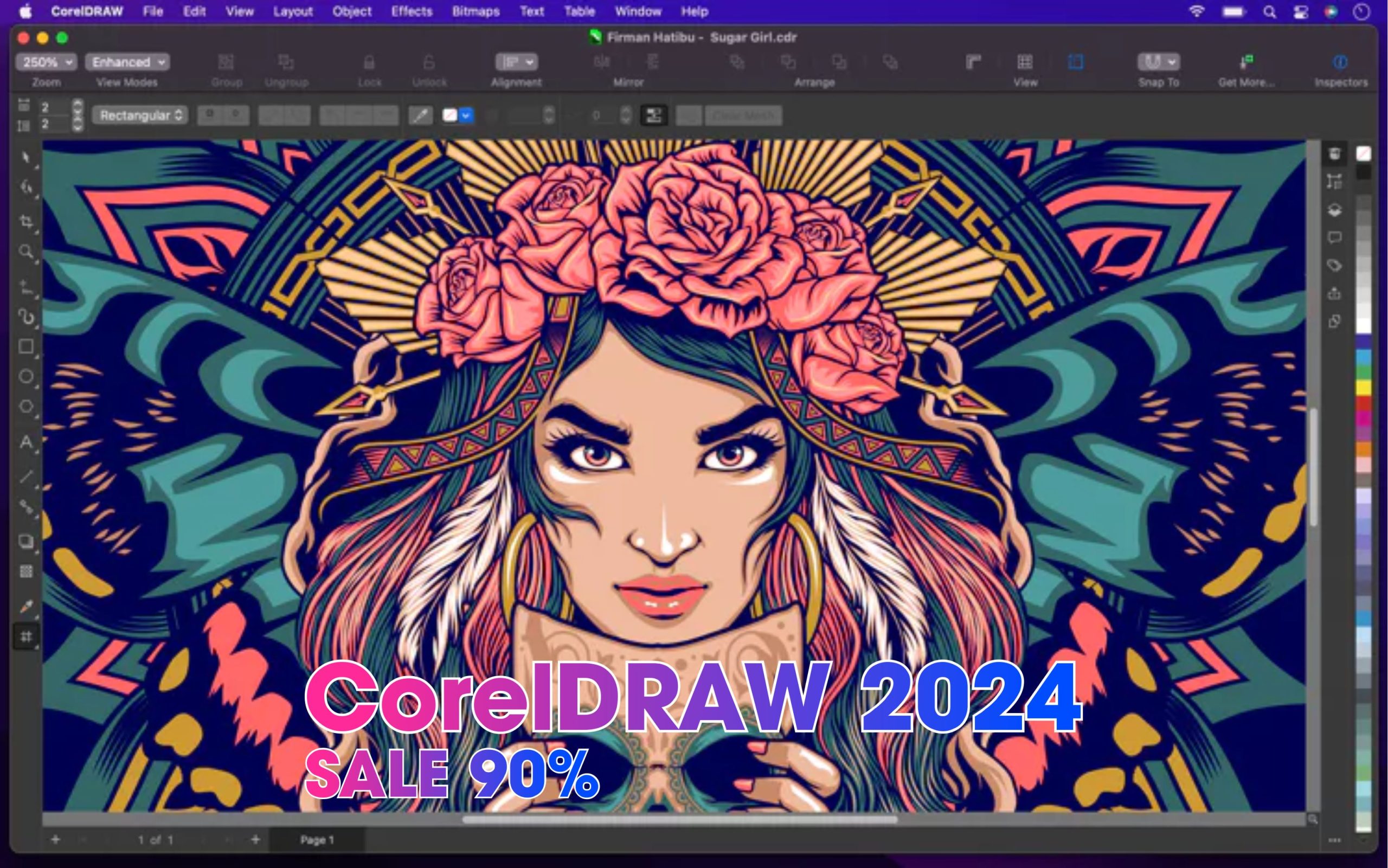Open the Properties inspector icon
This screenshot has height=868, width=1388.
click(1335, 154)
